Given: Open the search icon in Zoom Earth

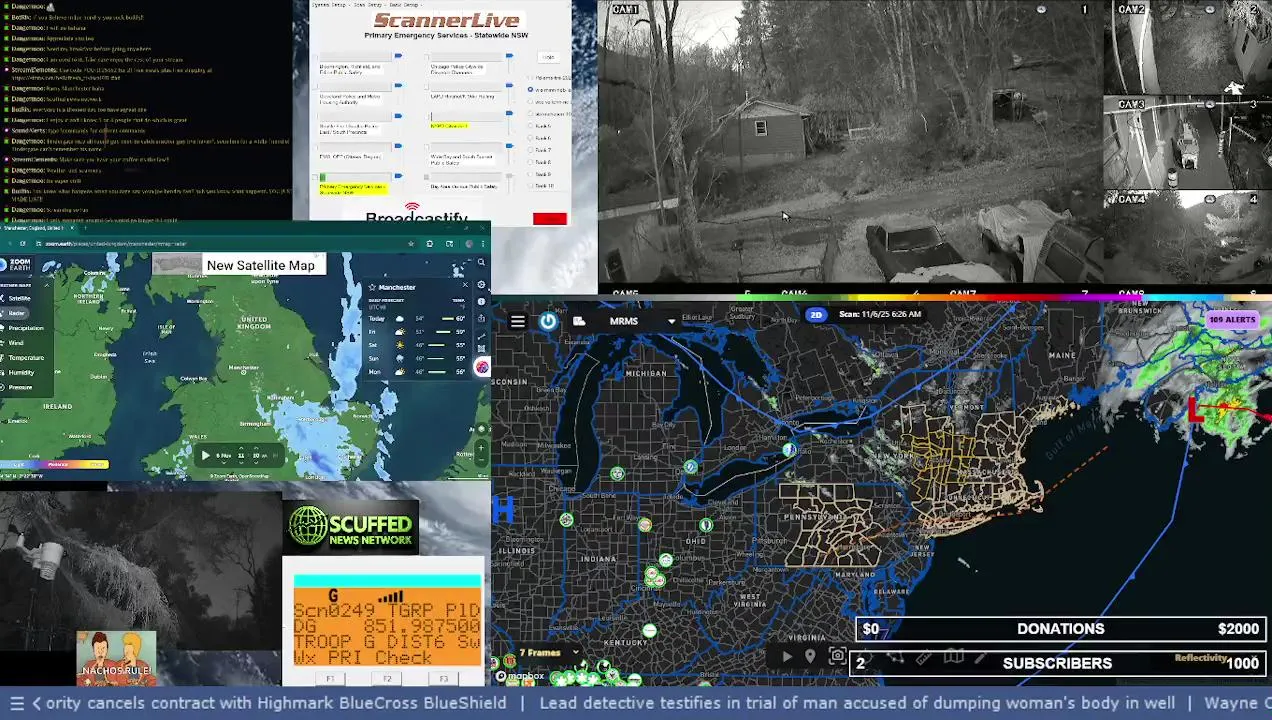Looking at the screenshot, I should pos(481,262).
